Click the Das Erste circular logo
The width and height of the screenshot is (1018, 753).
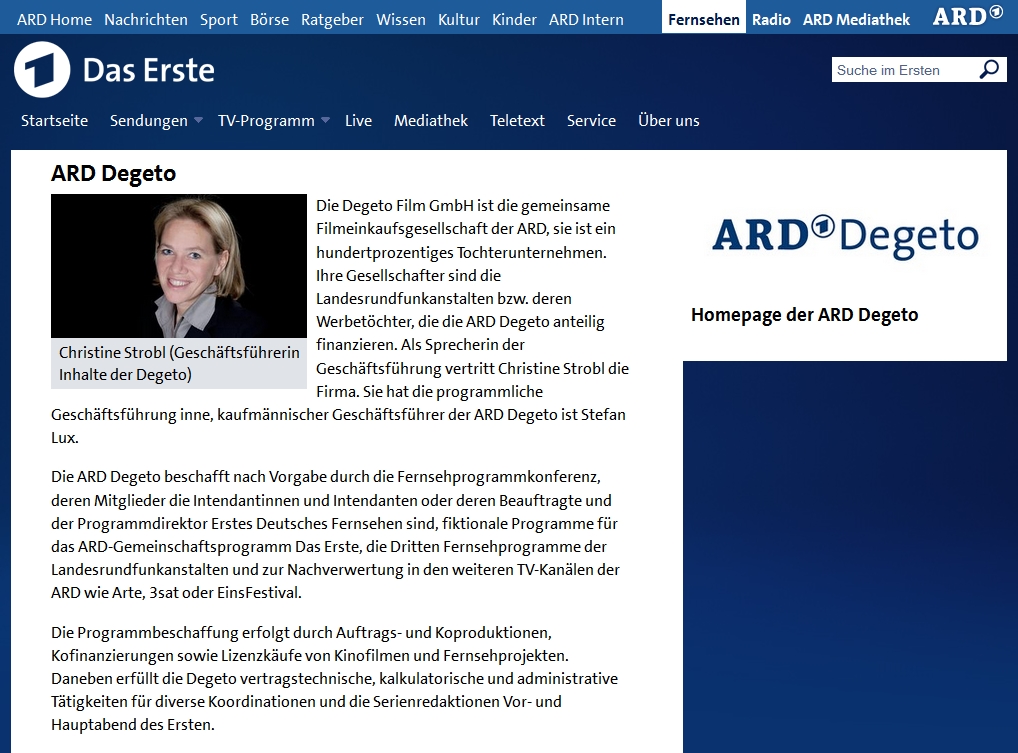tap(42, 69)
